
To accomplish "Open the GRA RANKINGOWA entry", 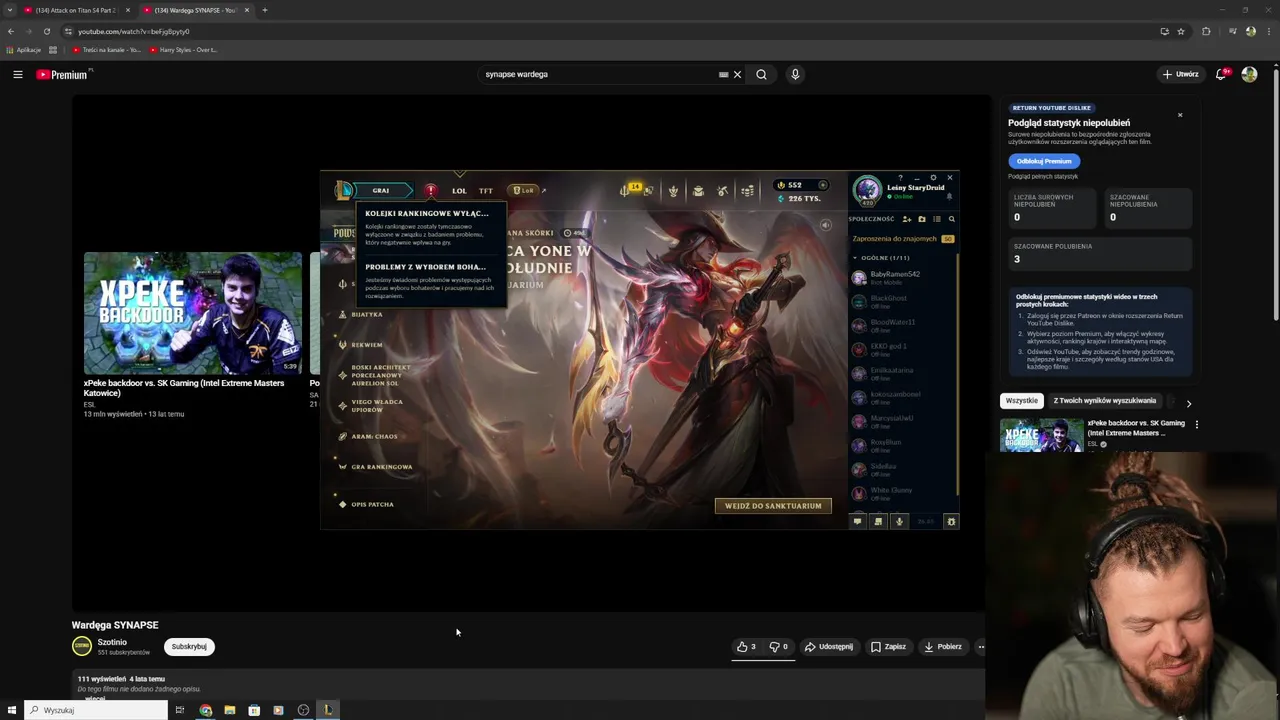I will pos(381,467).
